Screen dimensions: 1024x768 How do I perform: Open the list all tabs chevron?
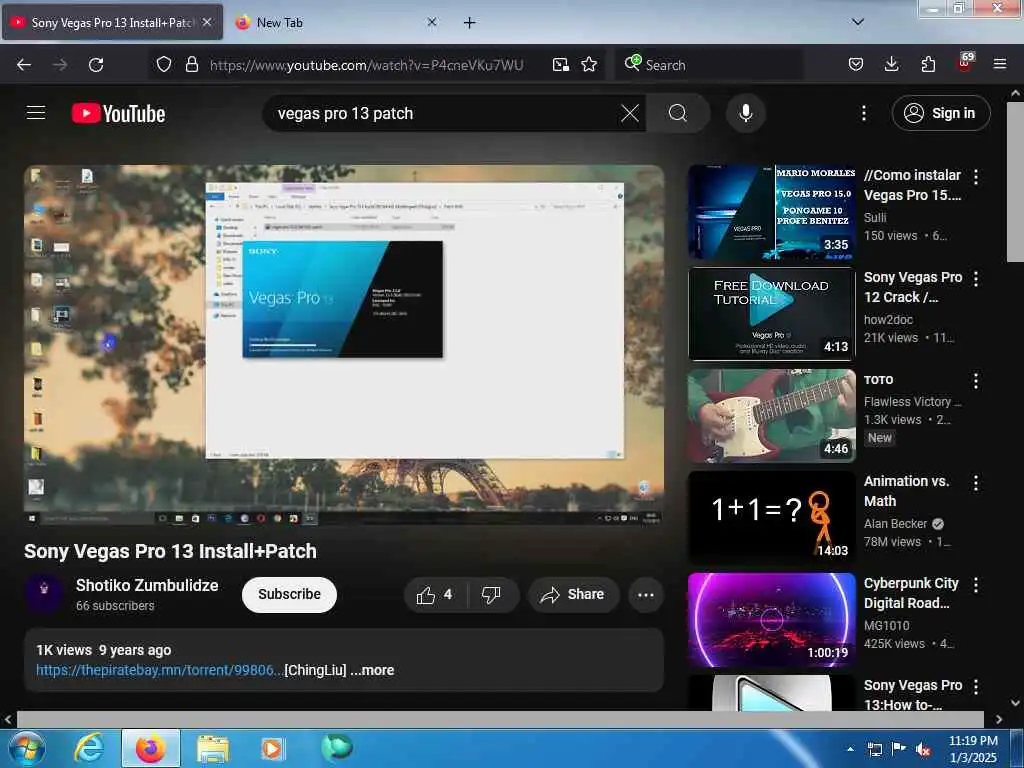point(858,22)
